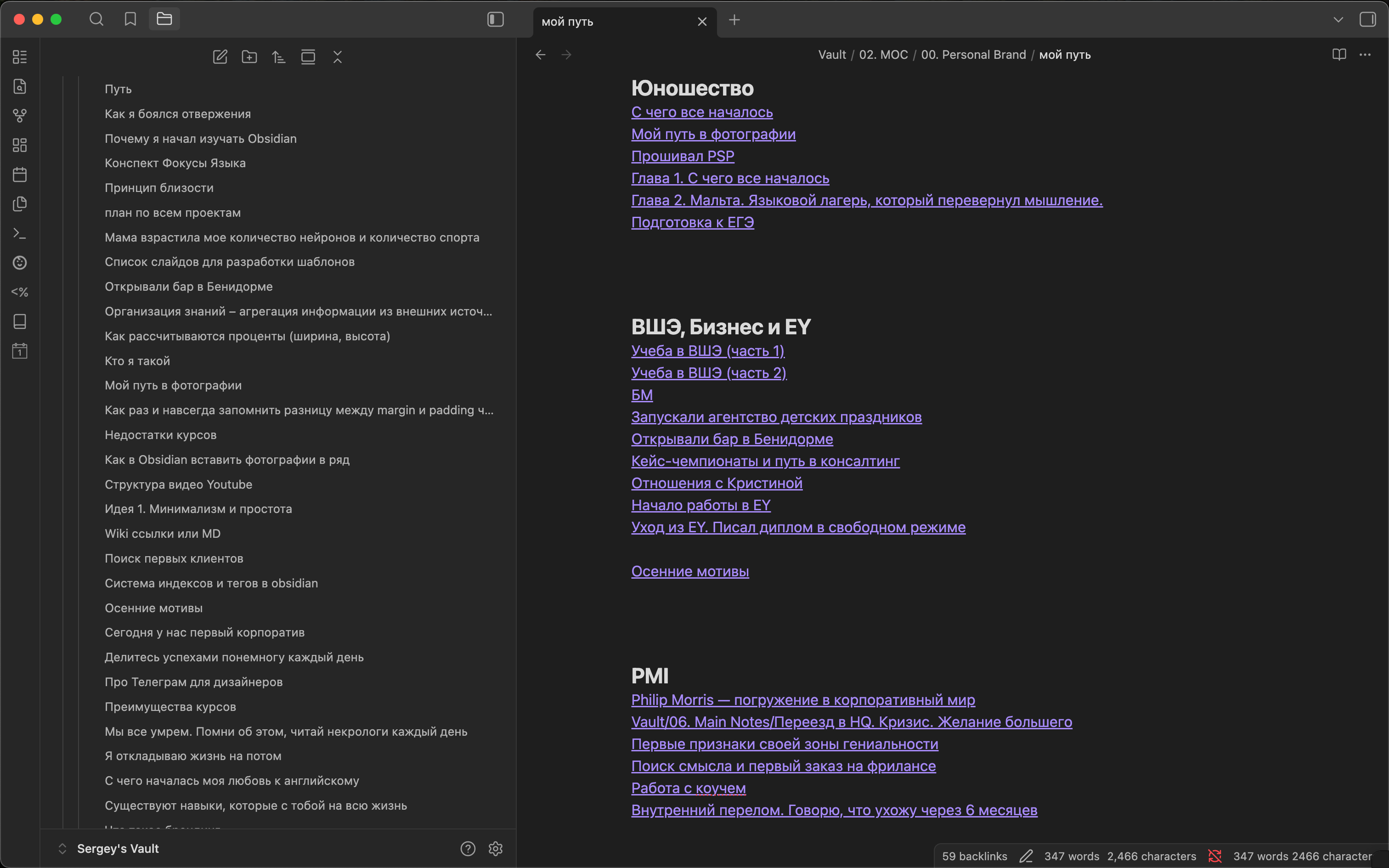Open command palette ribbon icon

[20, 234]
